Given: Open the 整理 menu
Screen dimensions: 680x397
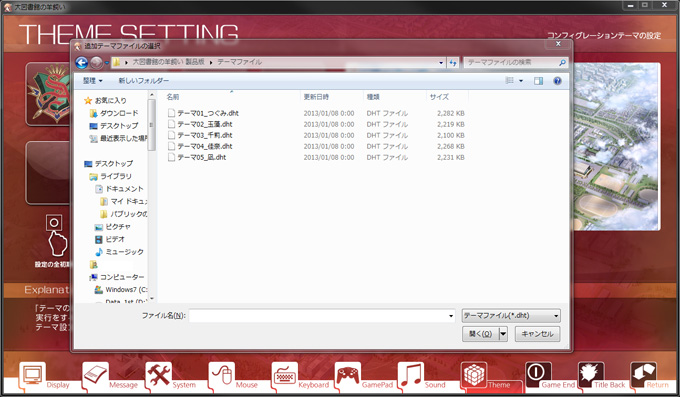Looking at the screenshot, I should click(92, 81).
